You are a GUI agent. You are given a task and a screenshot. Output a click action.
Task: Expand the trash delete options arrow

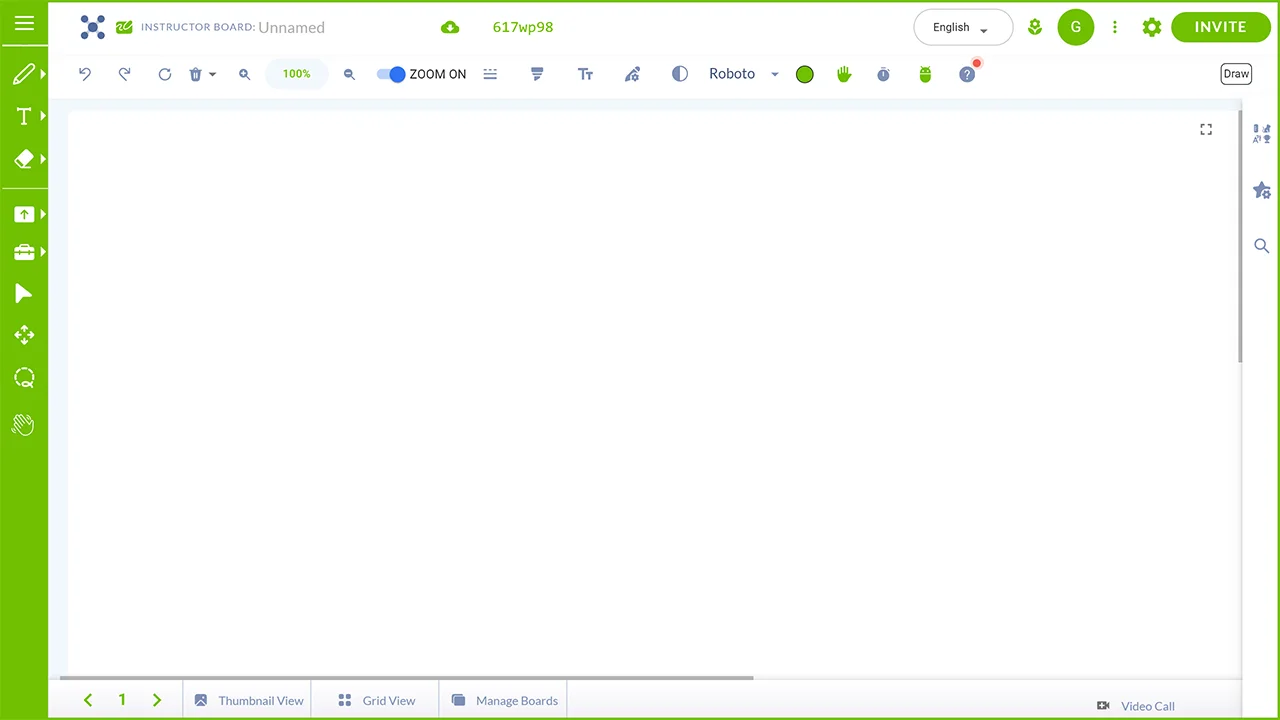212,74
